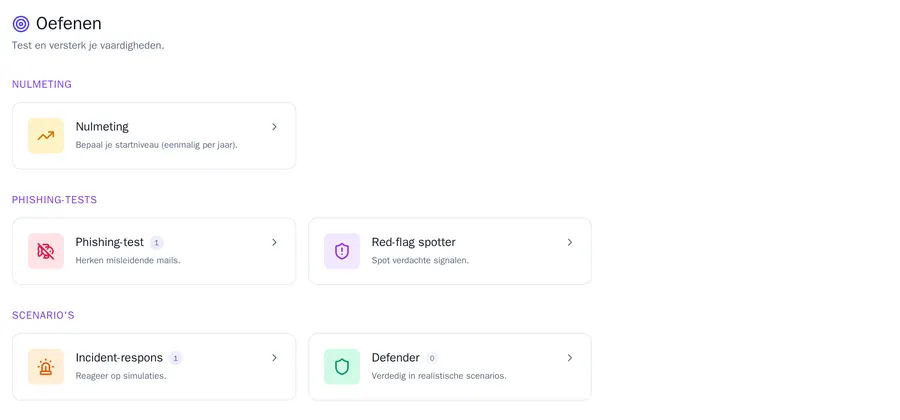Click the Phishing-test crossed-fish icon
This screenshot has height=420, width=900.
(x=46, y=251)
